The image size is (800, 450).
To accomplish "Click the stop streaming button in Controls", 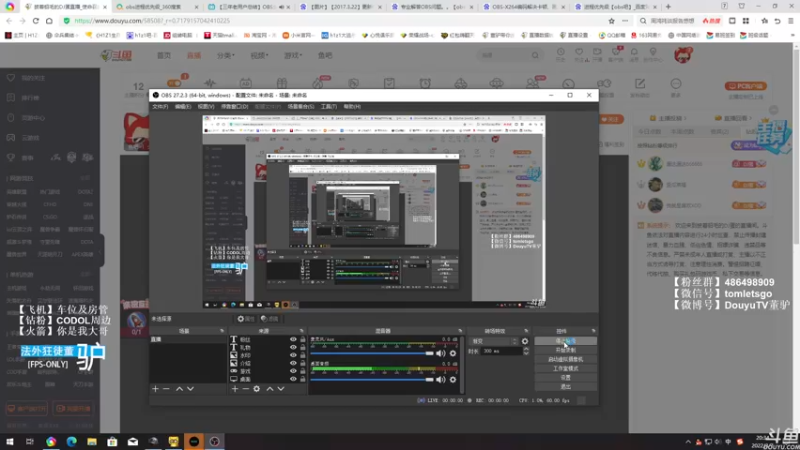I will coord(565,341).
